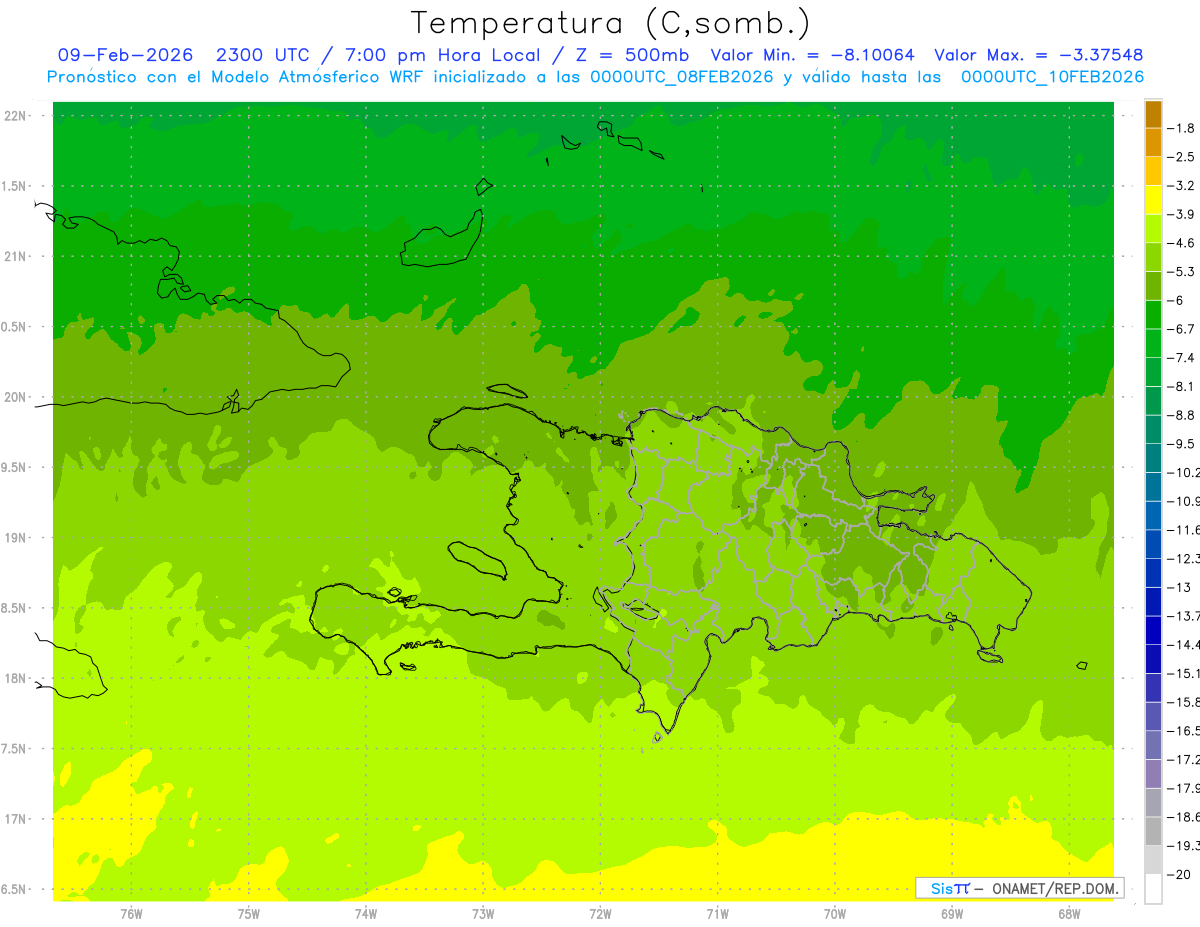Click the '74W' longitude axis label

[x=366, y=915]
